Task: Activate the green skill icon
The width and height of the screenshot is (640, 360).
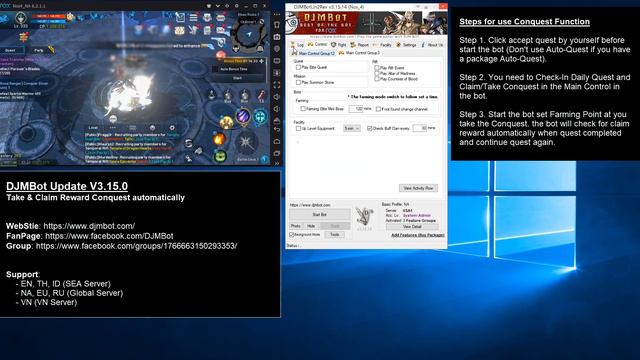Action: (x=220, y=156)
